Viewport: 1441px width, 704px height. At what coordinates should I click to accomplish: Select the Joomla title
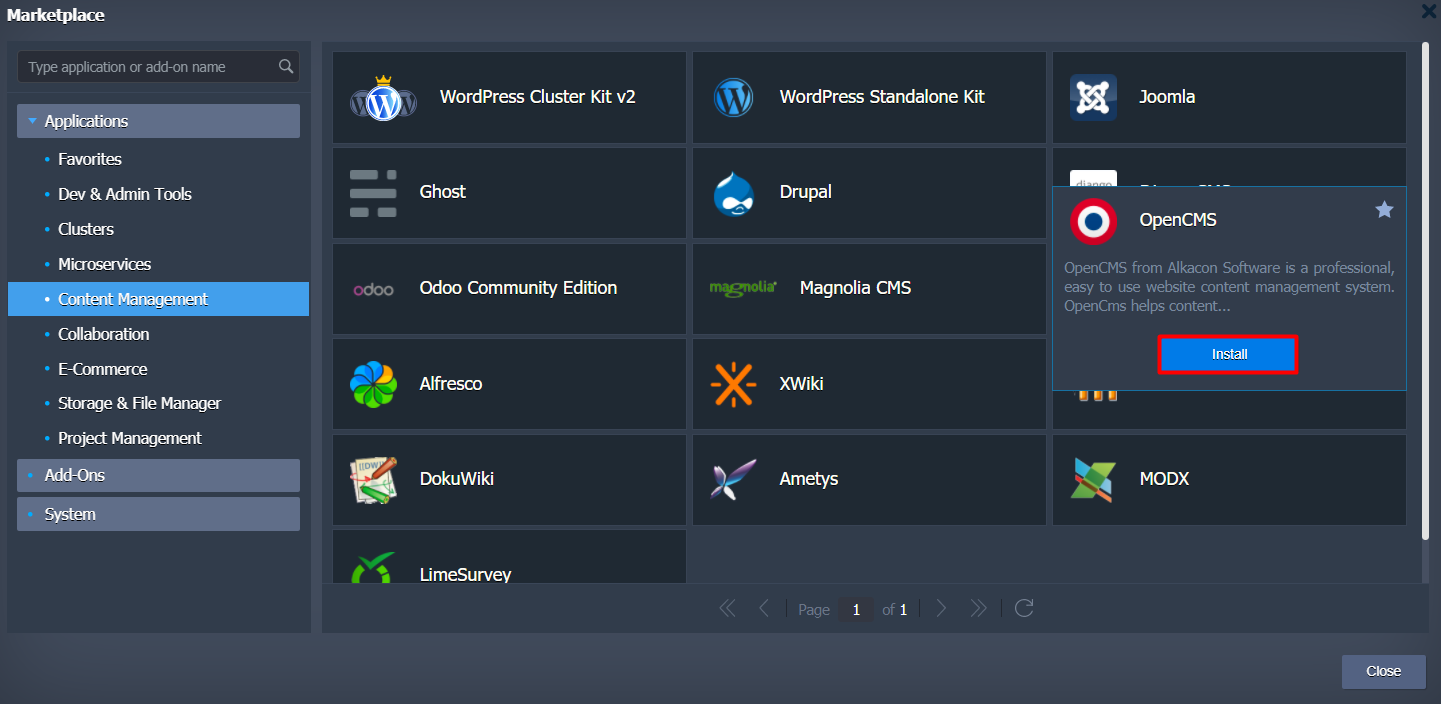(1167, 97)
